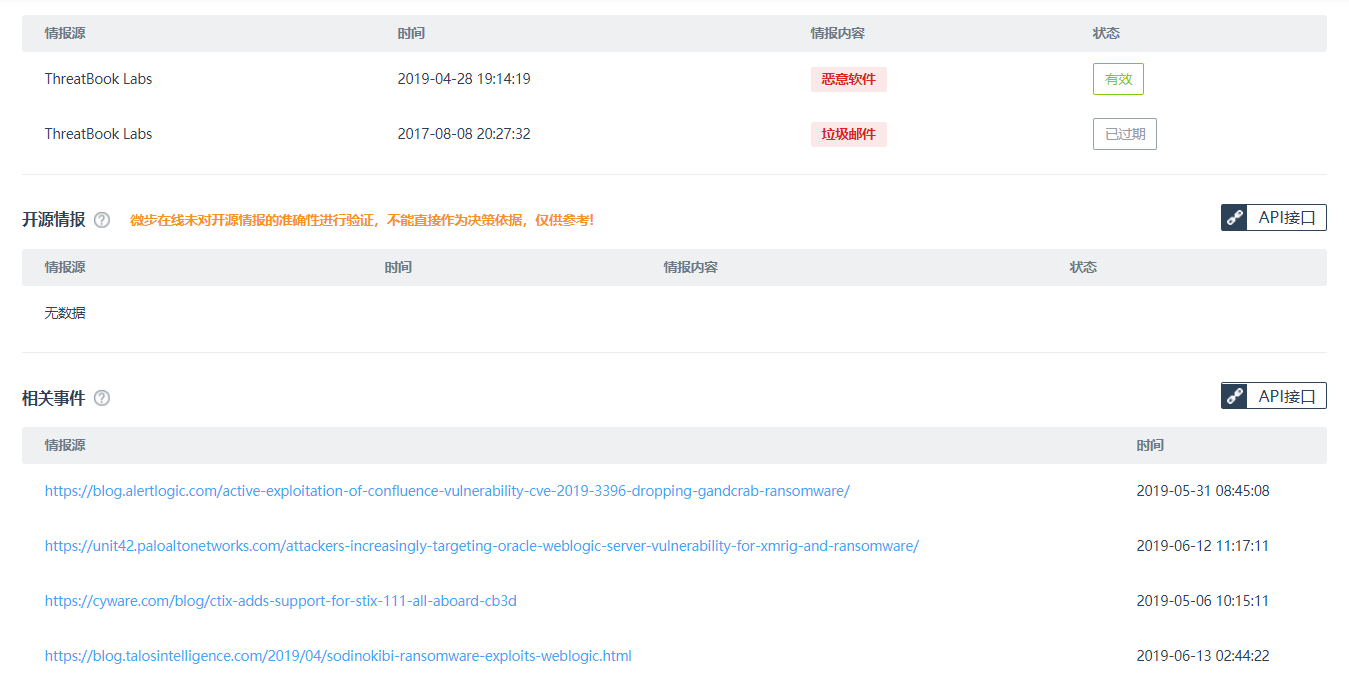Select the 垃圾邮件 red tag
Screen dimensions: 1349x693
click(x=848, y=134)
